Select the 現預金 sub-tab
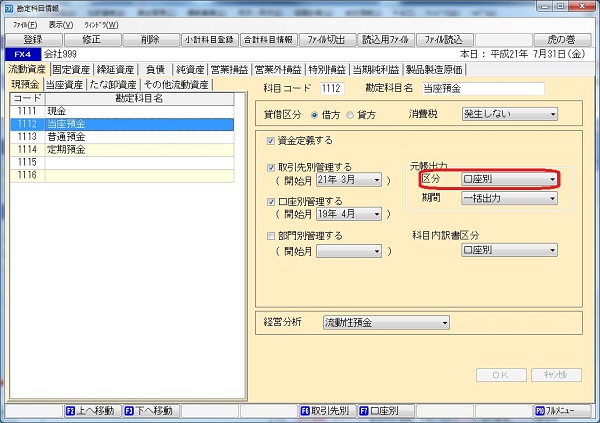Image resolution: width=600 pixels, height=423 pixels. pos(25,84)
